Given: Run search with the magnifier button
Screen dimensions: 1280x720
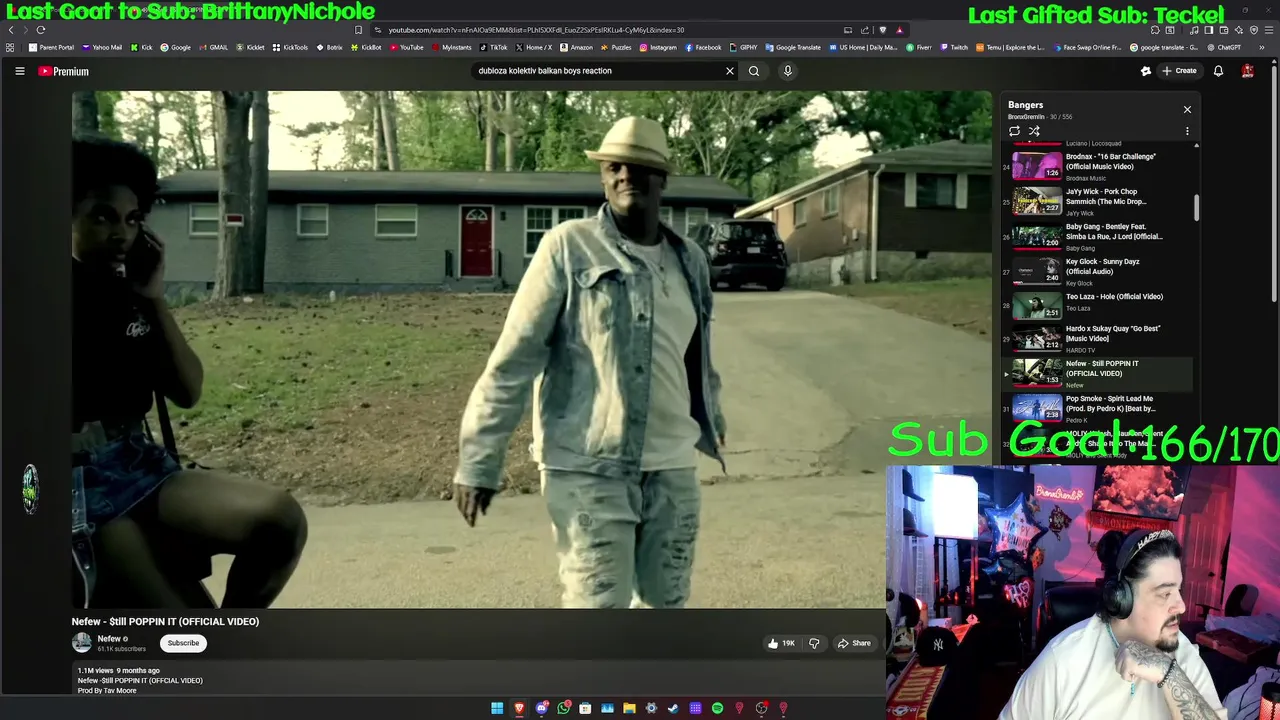Looking at the screenshot, I should pyautogui.click(x=754, y=71).
